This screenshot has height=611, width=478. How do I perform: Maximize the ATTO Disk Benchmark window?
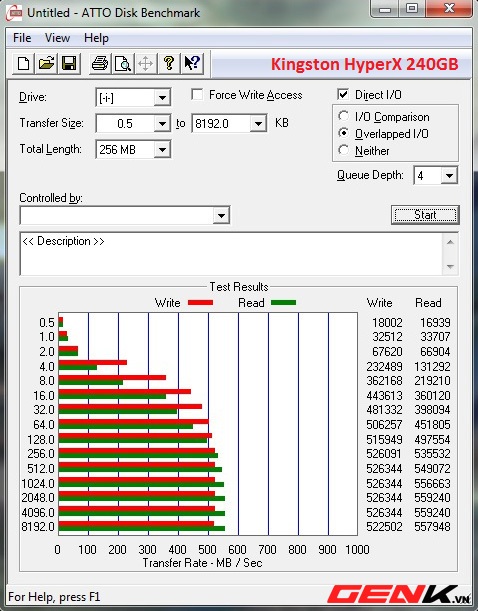tap(412, 9)
